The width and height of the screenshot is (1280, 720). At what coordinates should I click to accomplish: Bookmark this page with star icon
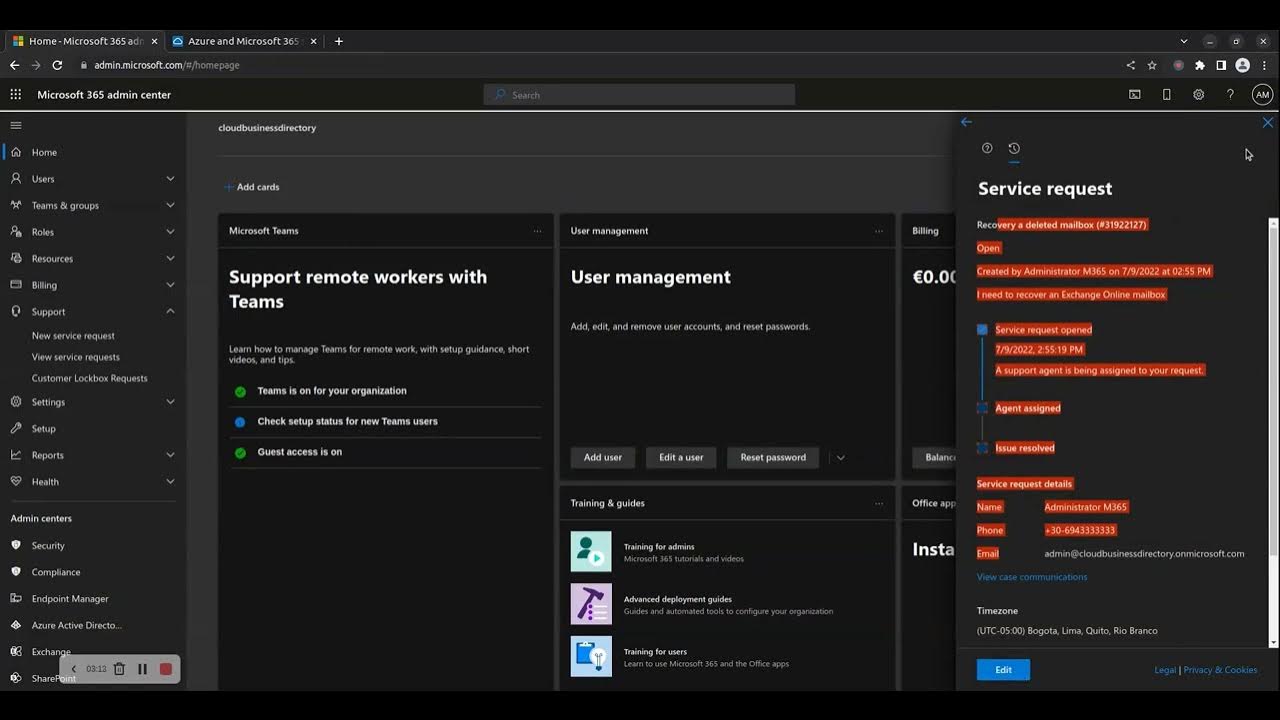click(1152, 65)
